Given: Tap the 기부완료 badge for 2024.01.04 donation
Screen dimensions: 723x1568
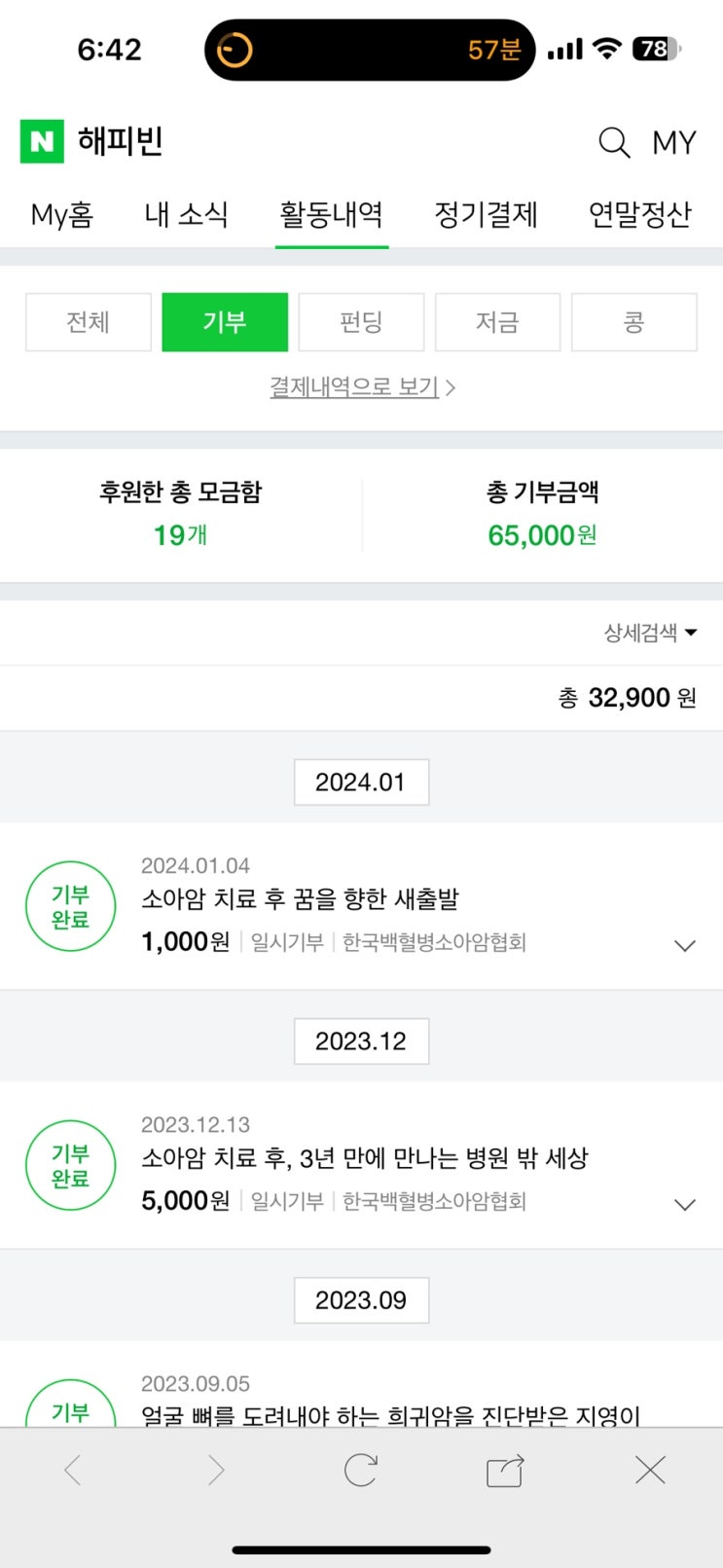Looking at the screenshot, I should (x=70, y=907).
